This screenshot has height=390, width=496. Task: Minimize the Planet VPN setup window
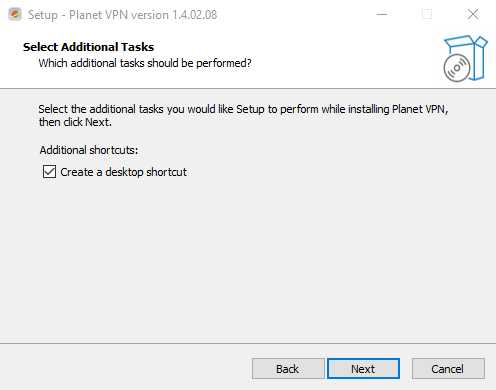coord(382,14)
